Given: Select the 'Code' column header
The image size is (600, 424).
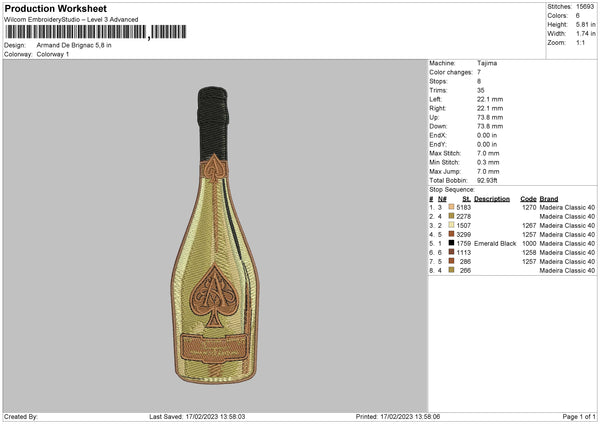Looking at the screenshot, I should [x=528, y=199].
